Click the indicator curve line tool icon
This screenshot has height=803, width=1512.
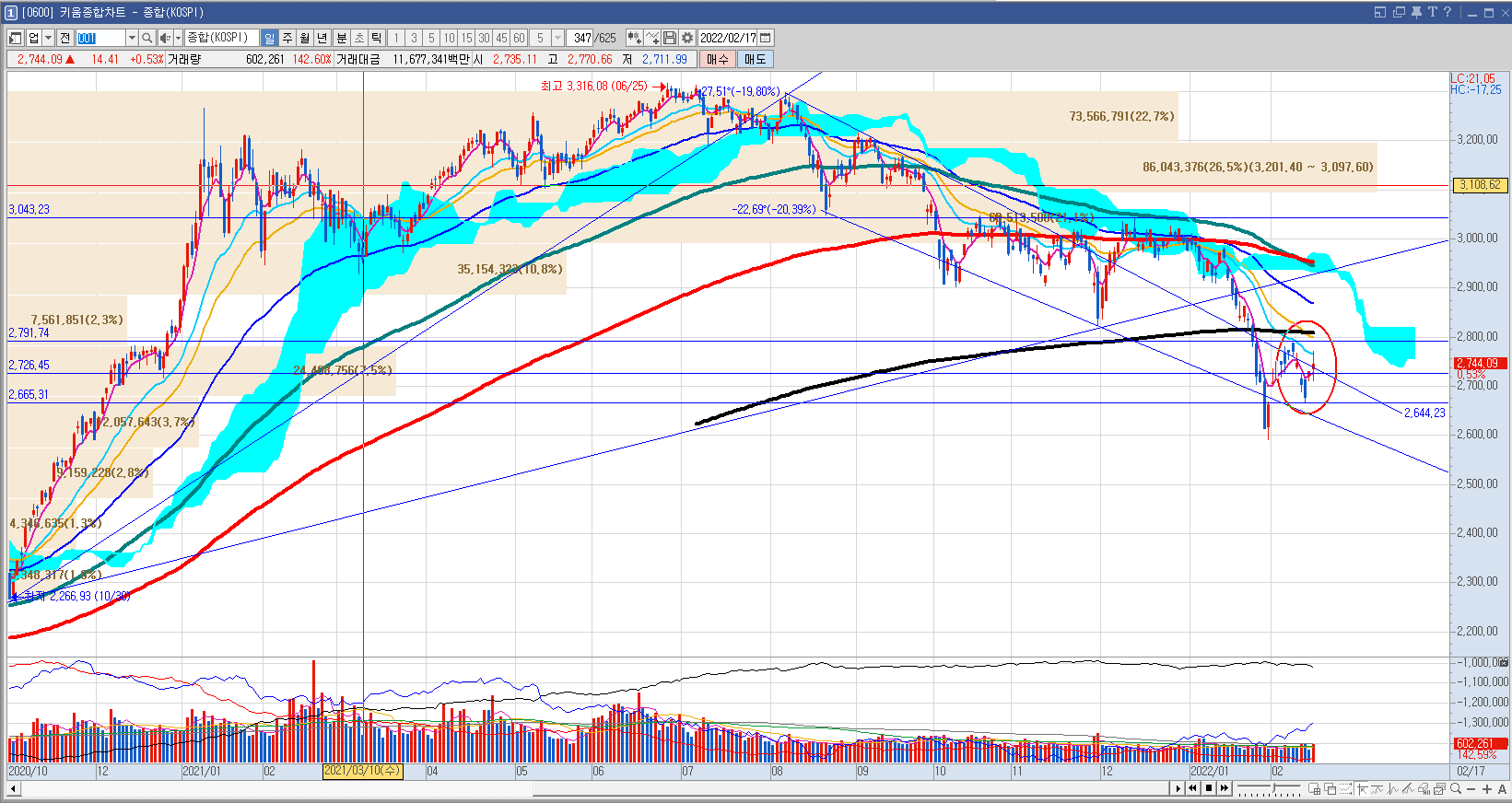[x=1377, y=788]
